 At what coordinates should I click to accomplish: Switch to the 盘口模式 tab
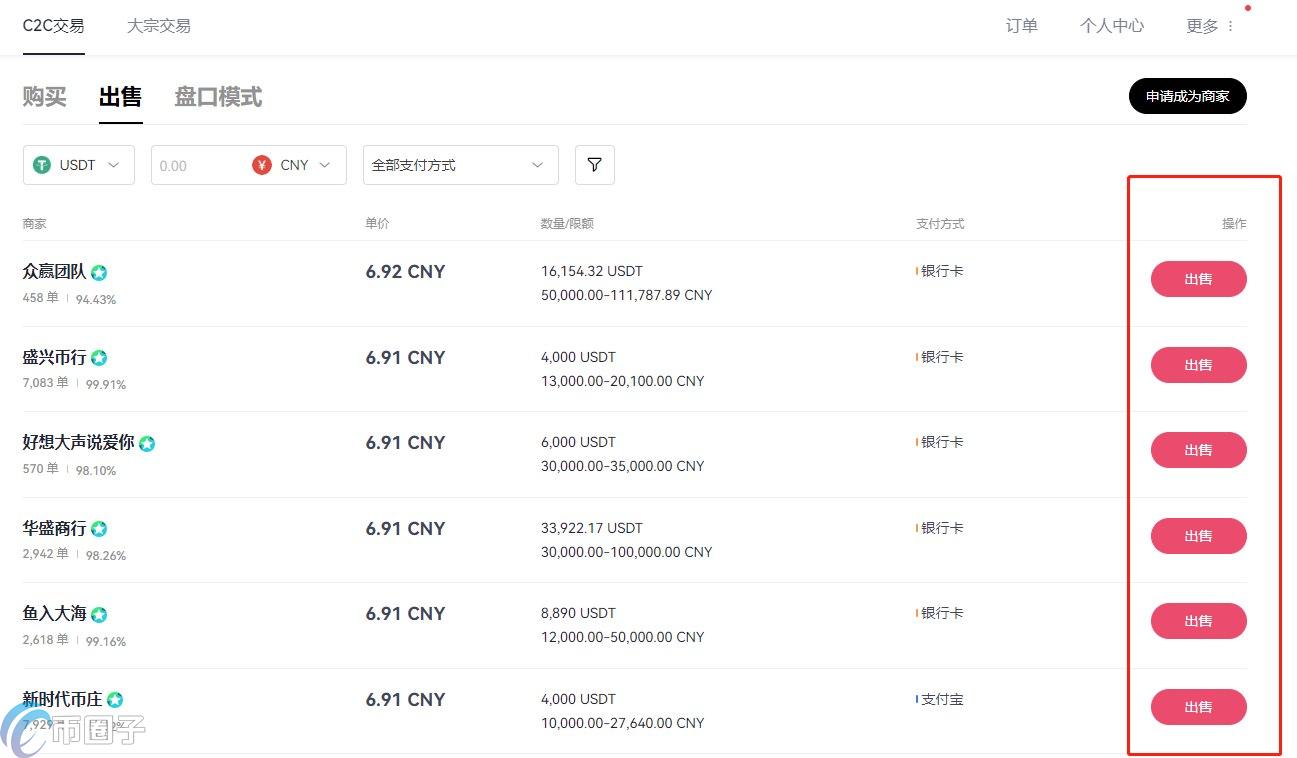click(x=218, y=97)
